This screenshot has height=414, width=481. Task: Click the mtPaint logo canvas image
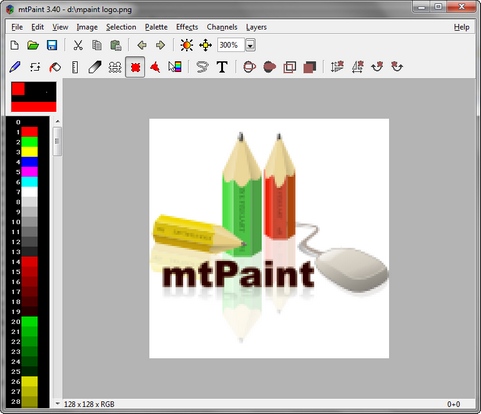(x=269, y=238)
